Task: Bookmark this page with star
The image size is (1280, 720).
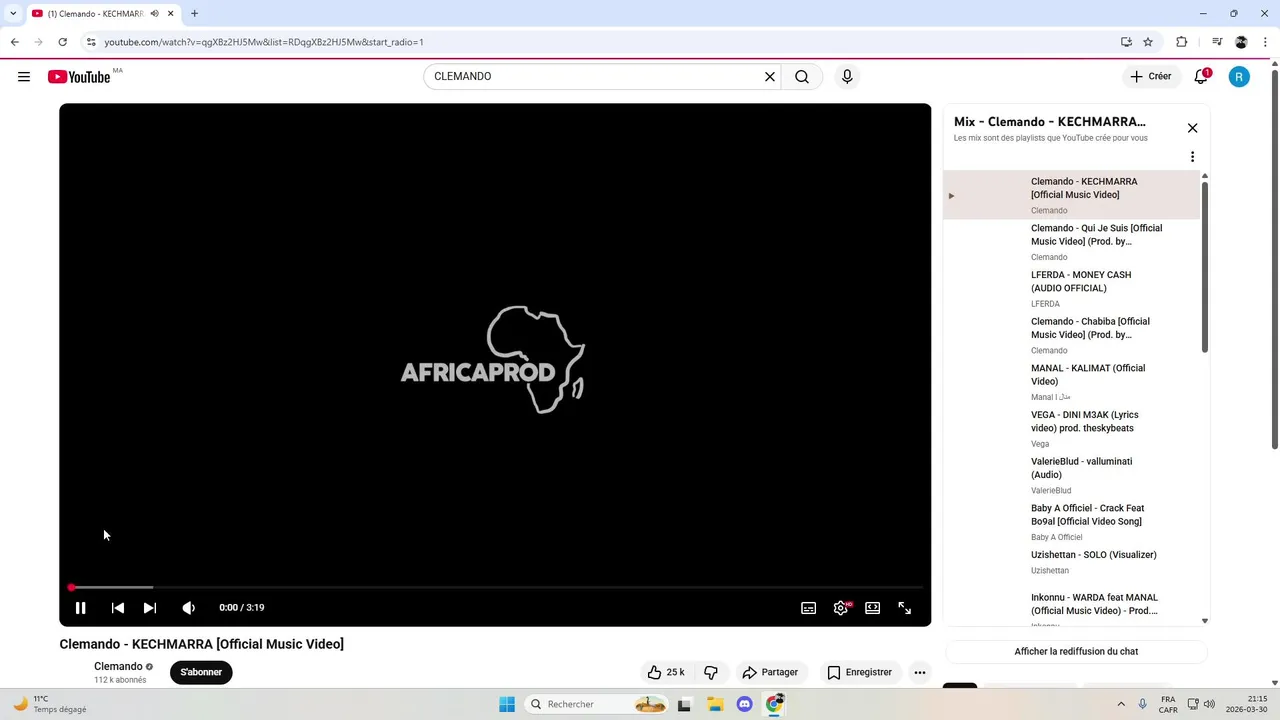Action: point(1148,42)
